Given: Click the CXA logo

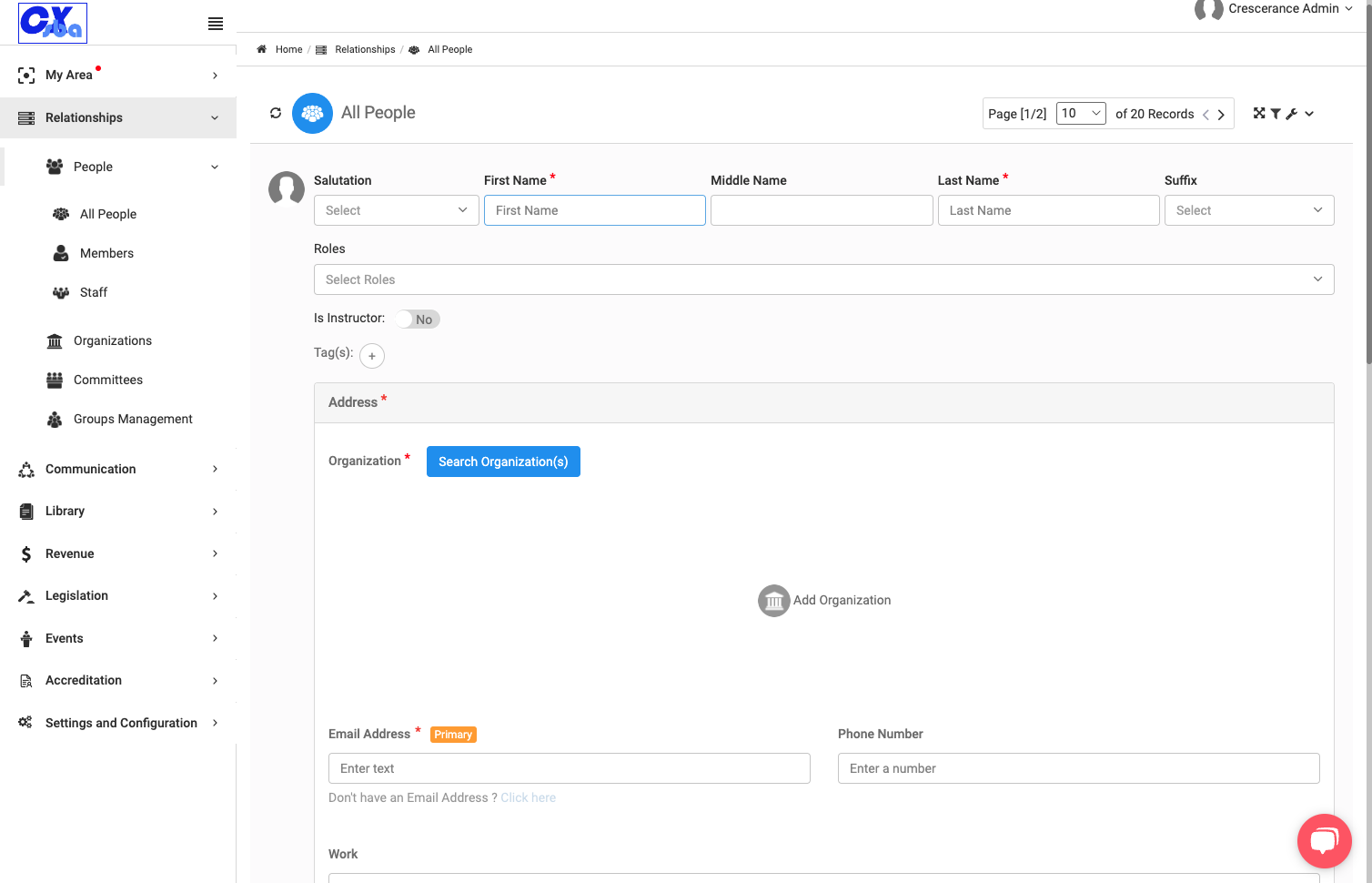Looking at the screenshot, I should point(53,23).
